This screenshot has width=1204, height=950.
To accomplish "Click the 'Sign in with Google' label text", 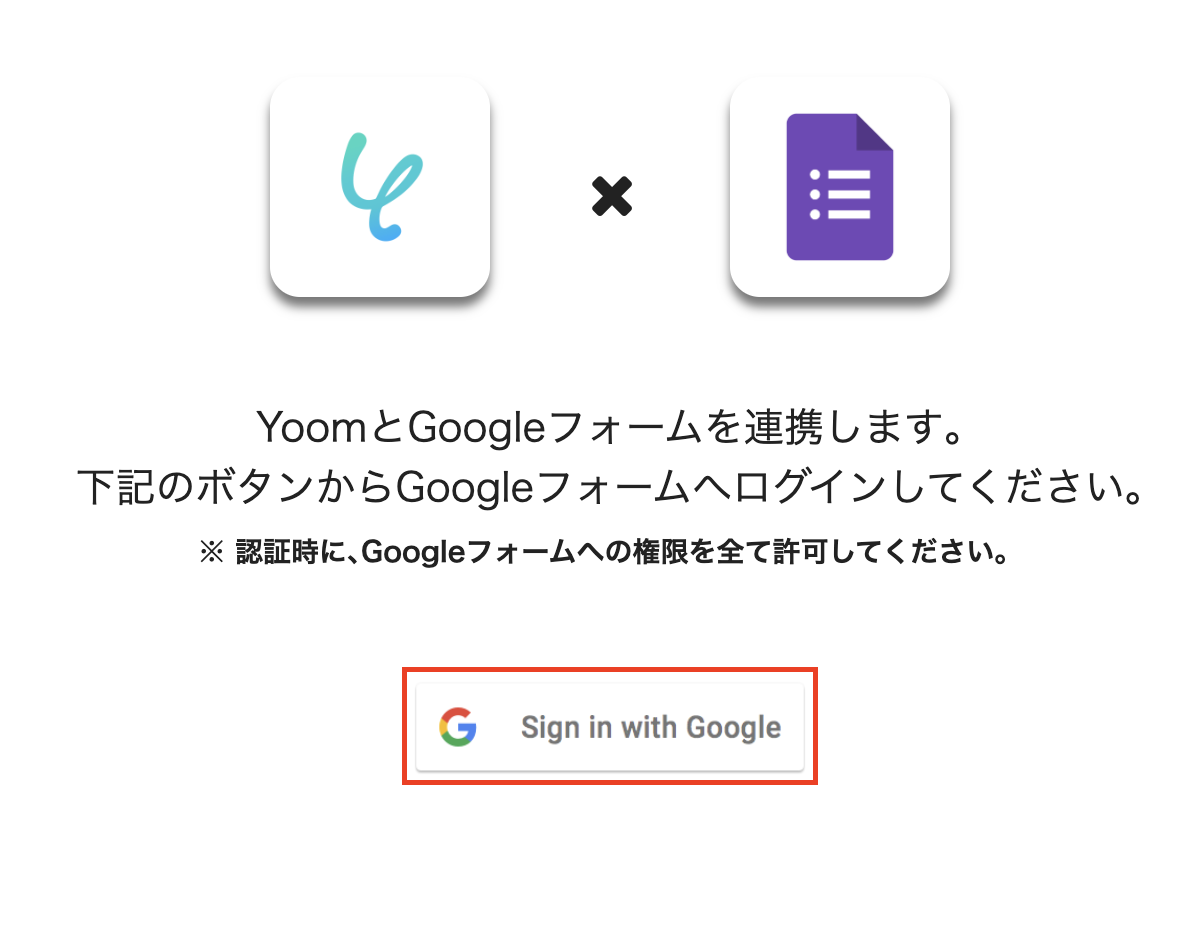I will (651, 727).
